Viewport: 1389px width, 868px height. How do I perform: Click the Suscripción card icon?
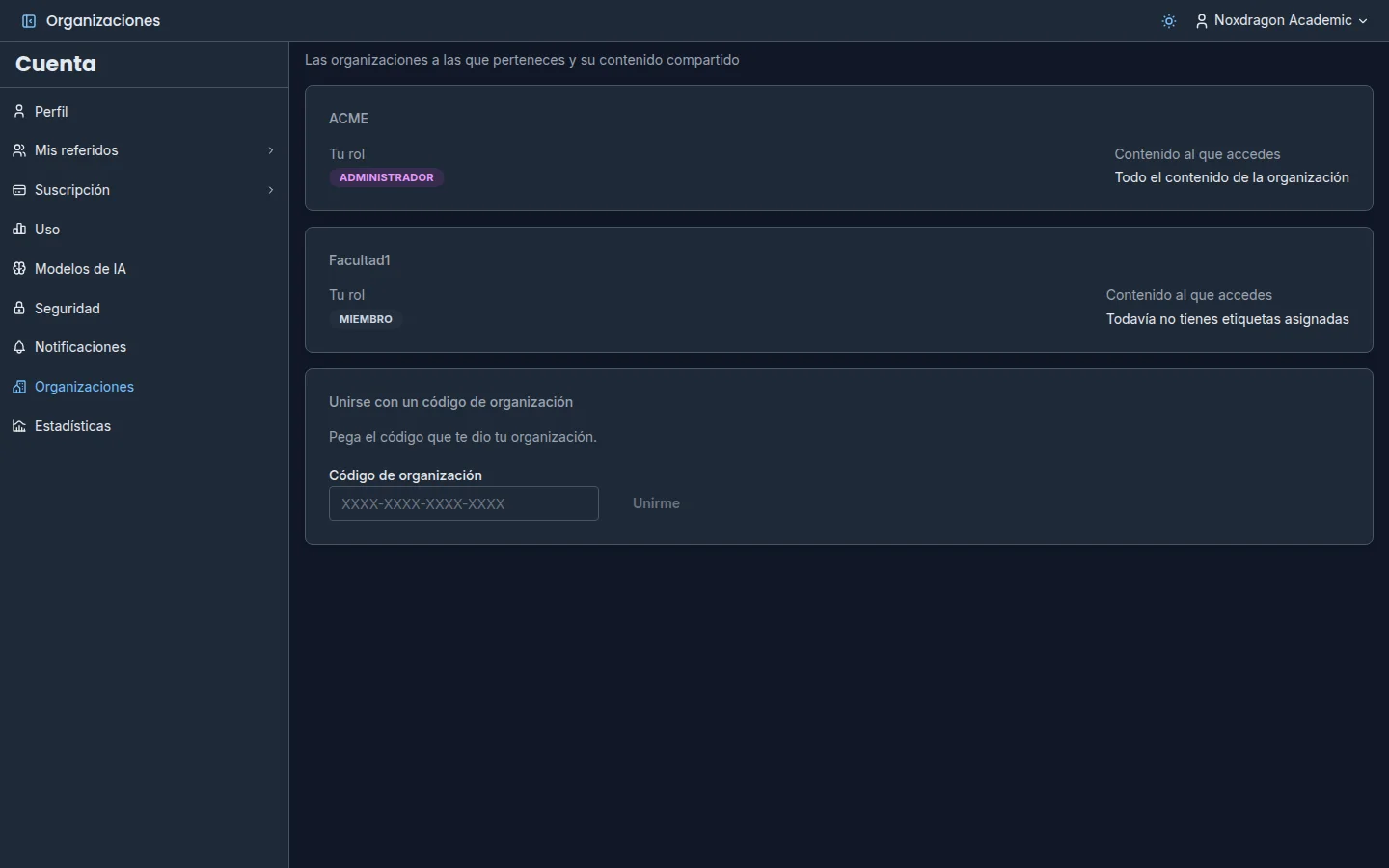[x=19, y=190]
